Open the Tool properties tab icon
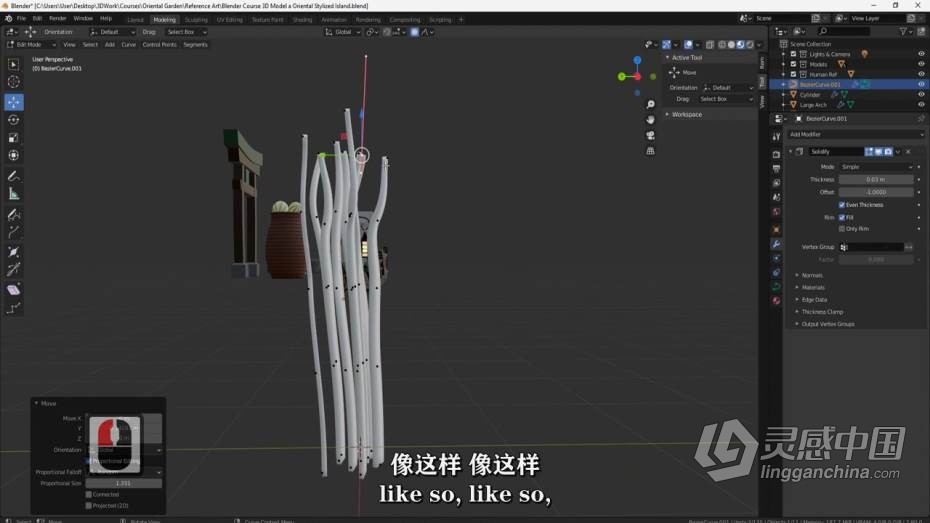This screenshot has width=930, height=523. click(x=776, y=136)
